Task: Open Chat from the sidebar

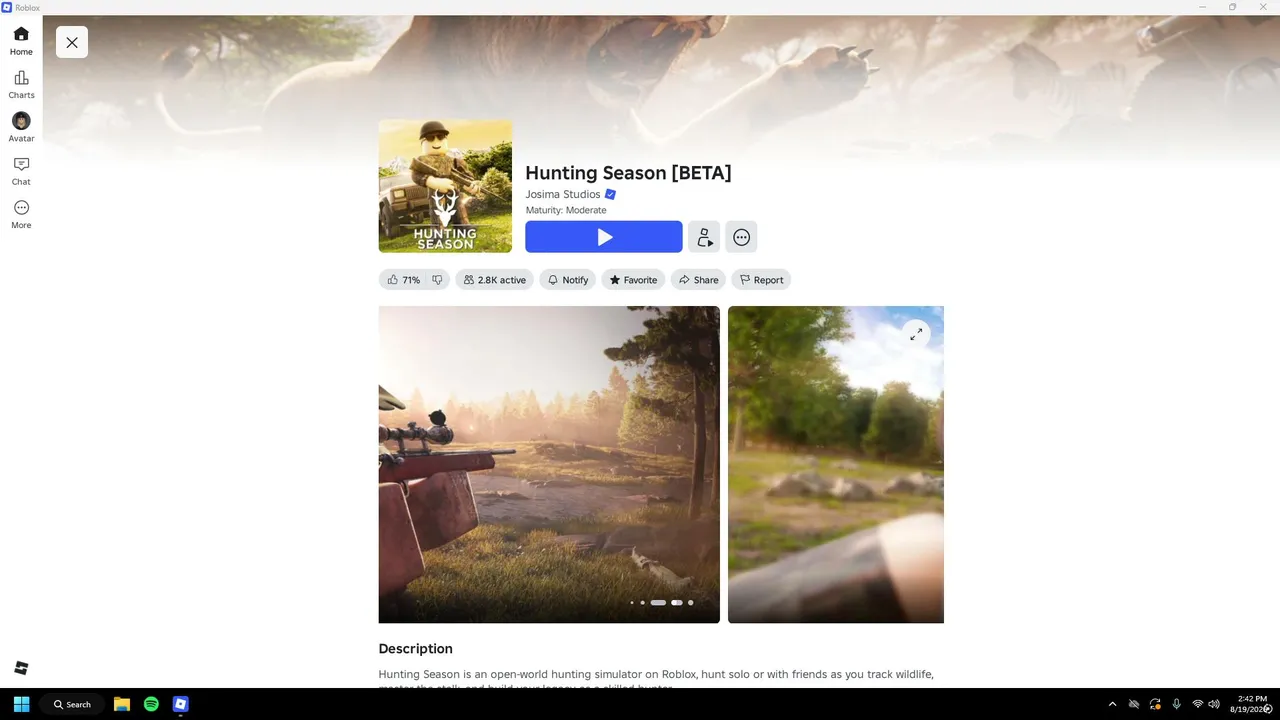Action: [21, 171]
